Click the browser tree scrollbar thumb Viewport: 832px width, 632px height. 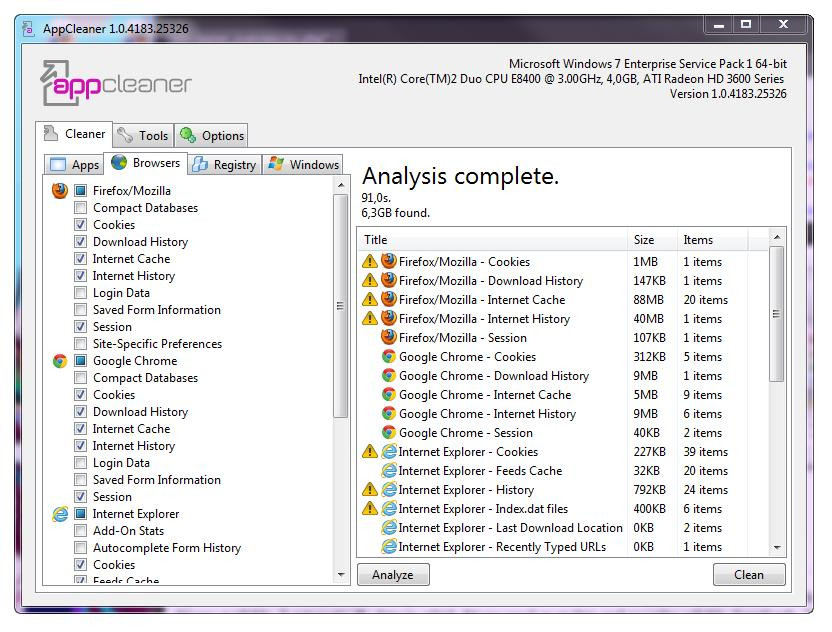[341, 306]
